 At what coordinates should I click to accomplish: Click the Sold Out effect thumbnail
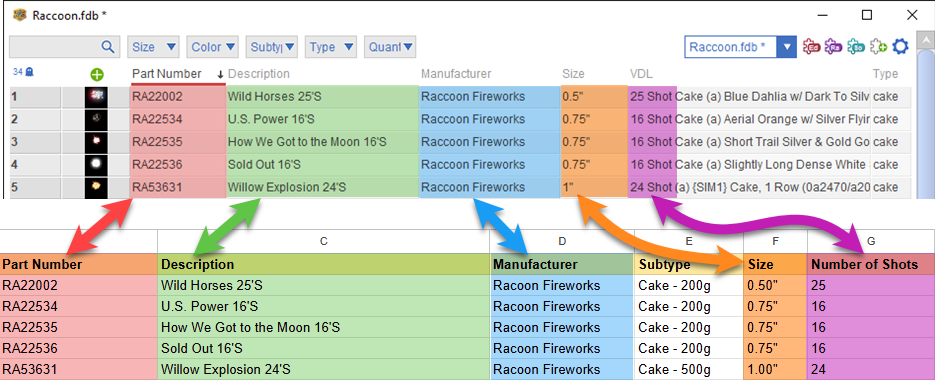pos(96,164)
